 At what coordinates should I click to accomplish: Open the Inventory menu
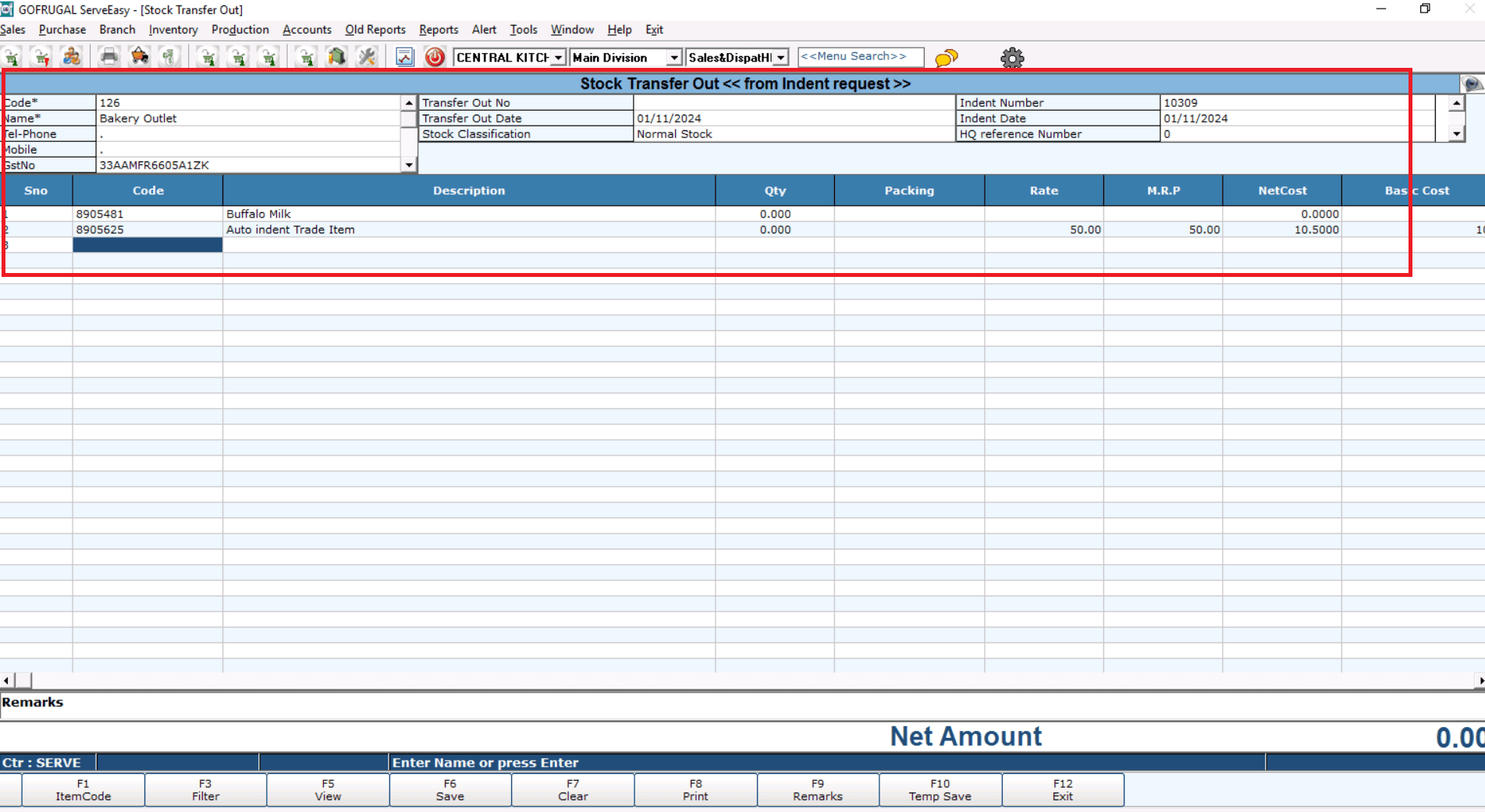[172, 30]
